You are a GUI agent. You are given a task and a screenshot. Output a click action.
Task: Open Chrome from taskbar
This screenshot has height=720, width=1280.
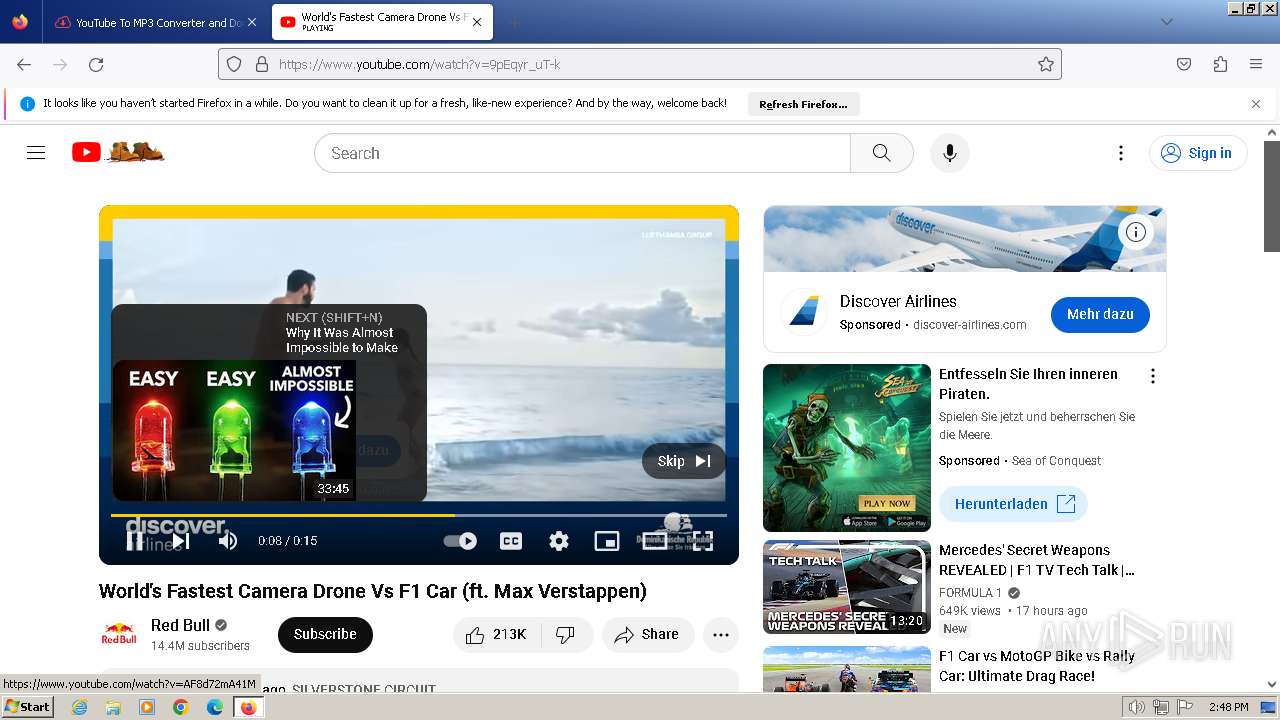click(181, 707)
